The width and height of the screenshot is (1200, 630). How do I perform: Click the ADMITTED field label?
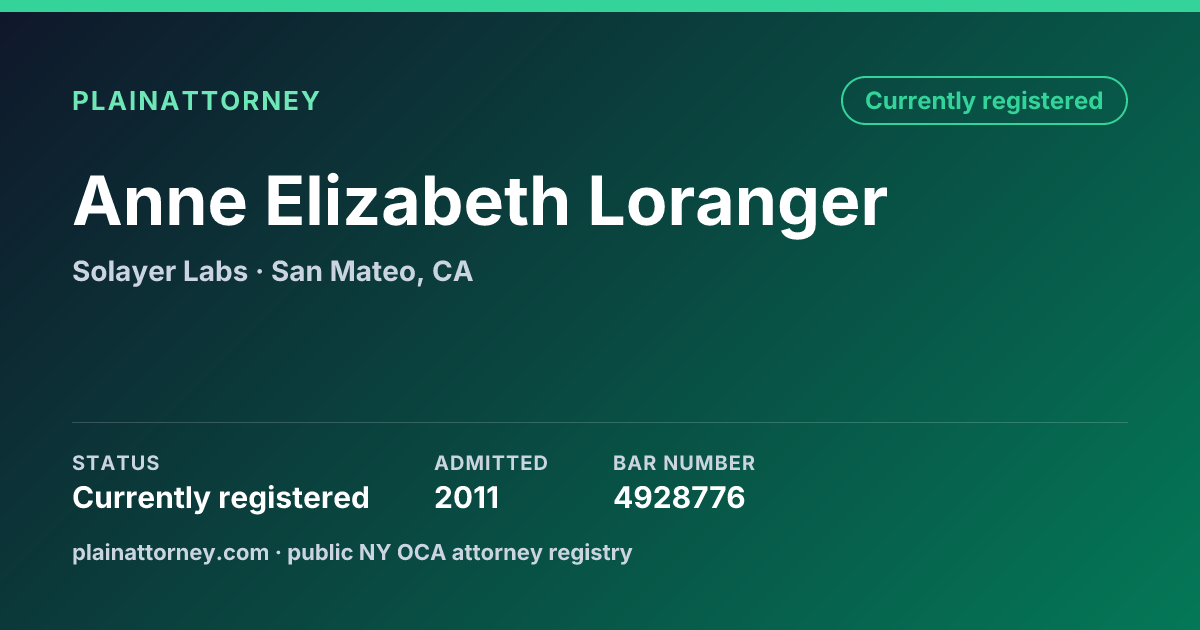pos(491,463)
